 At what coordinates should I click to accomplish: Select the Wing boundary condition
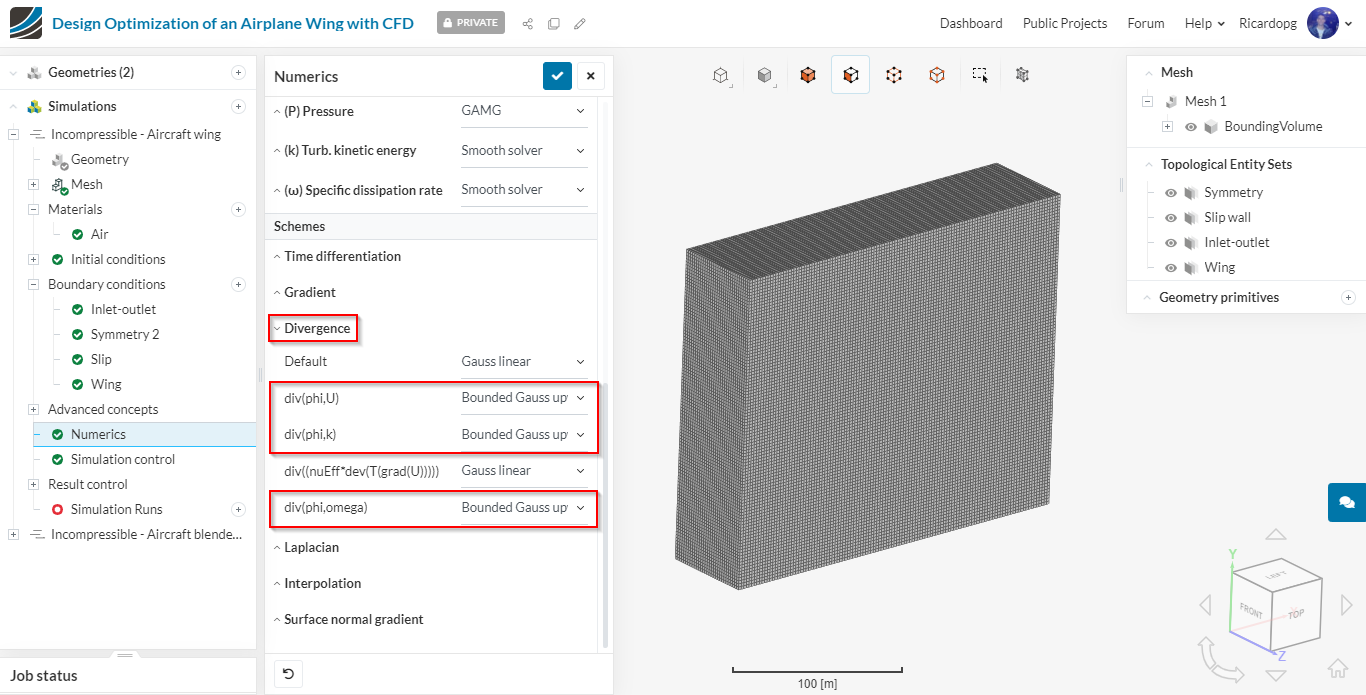click(106, 384)
